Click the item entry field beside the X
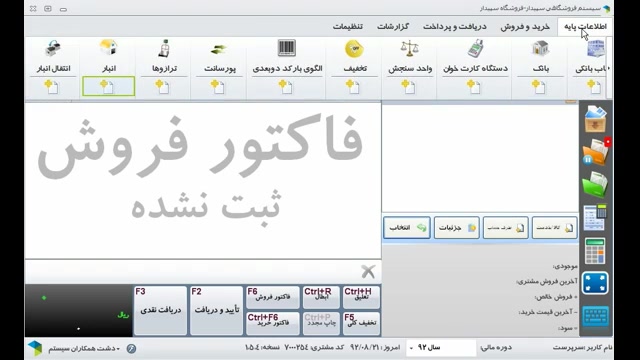This screenshot has width=640, height=360. 192,272
